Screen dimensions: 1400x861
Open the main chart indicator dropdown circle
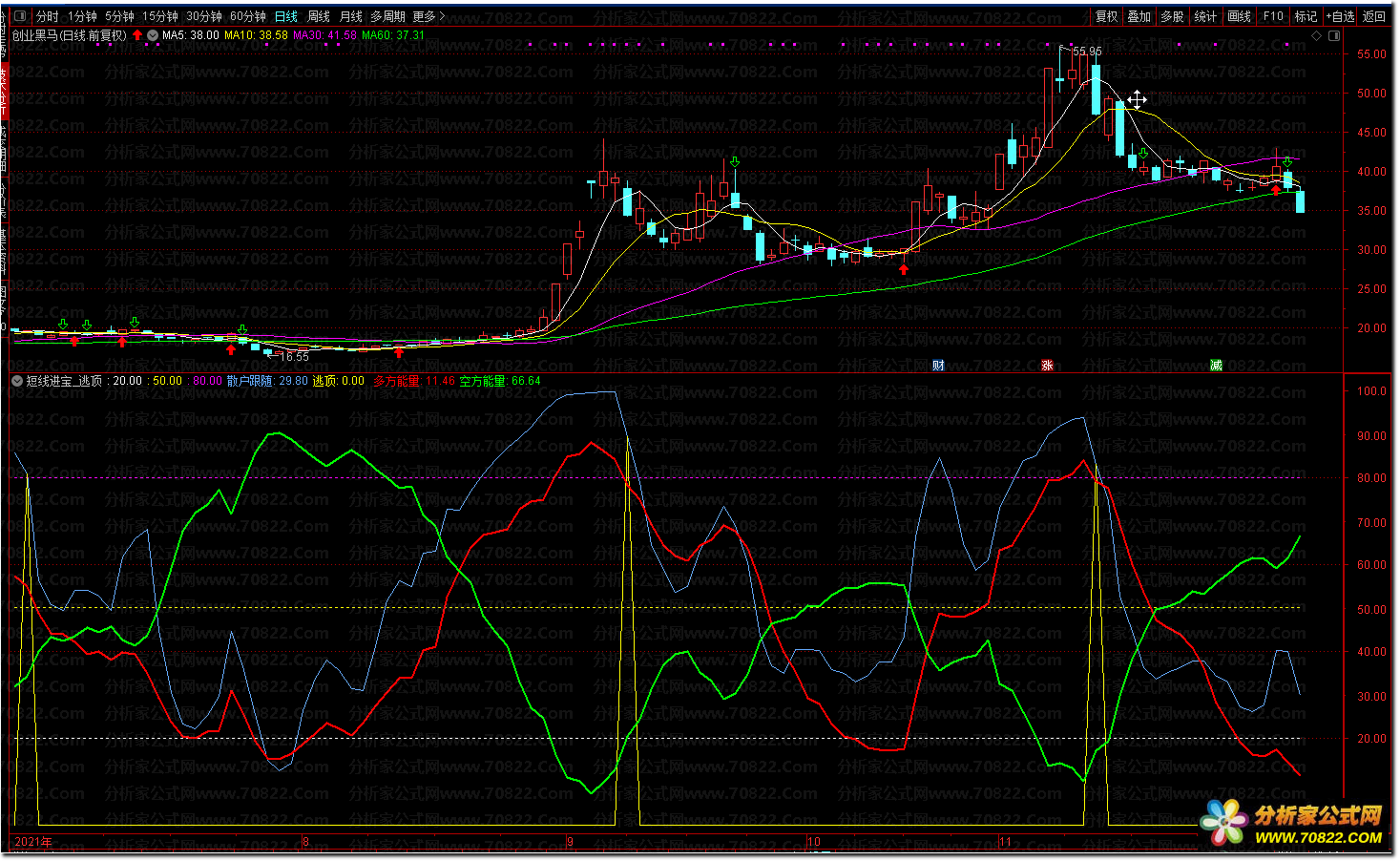pos(153,35)
